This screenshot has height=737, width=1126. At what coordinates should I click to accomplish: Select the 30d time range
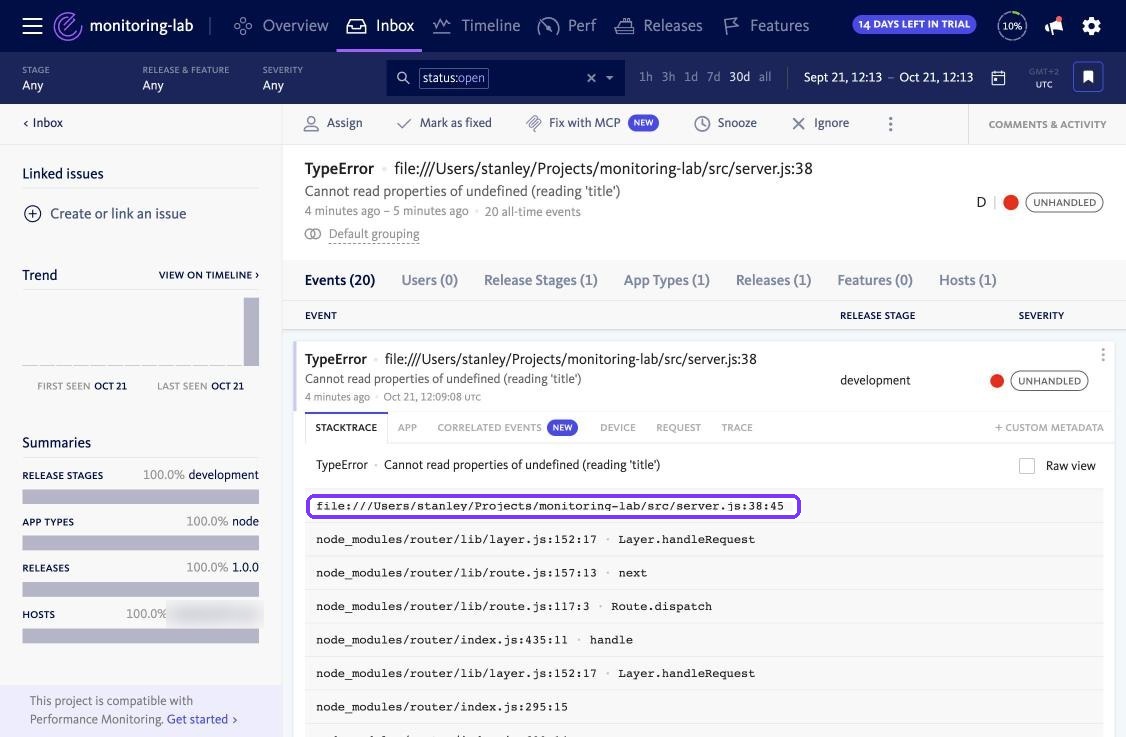[x=739, y=77]
